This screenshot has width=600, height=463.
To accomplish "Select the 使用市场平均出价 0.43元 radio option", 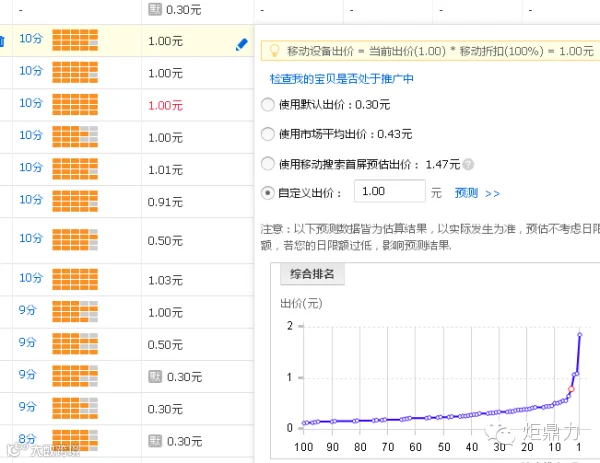I will tap(267, 134).
